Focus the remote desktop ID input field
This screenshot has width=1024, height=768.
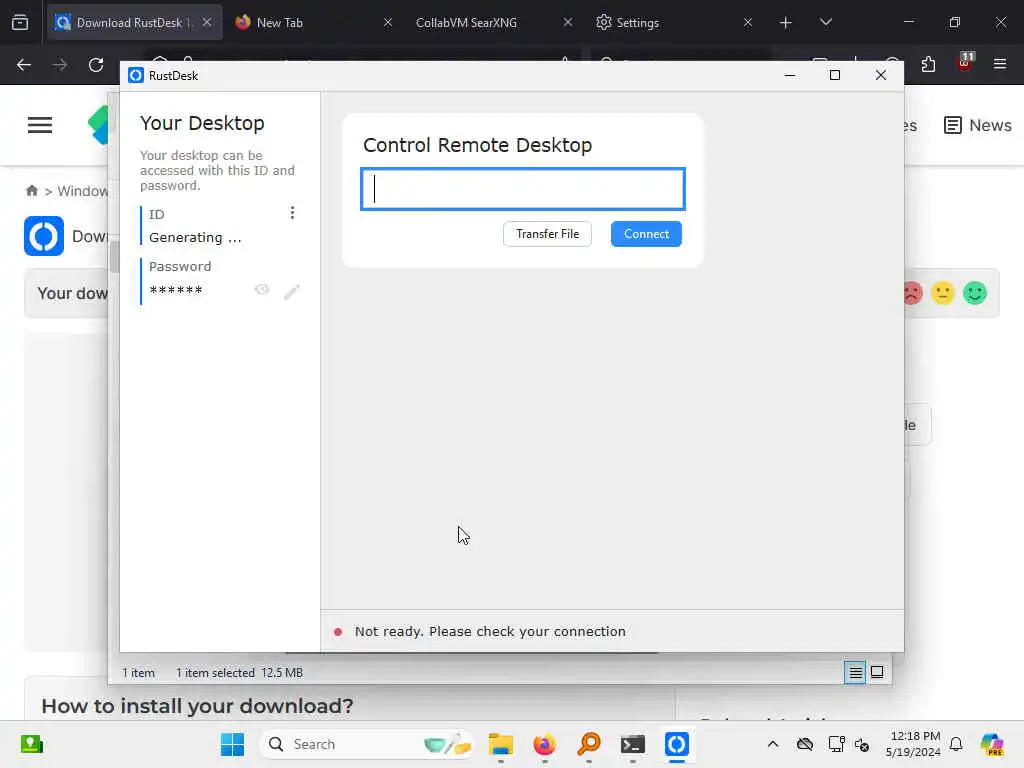(522, 189)
